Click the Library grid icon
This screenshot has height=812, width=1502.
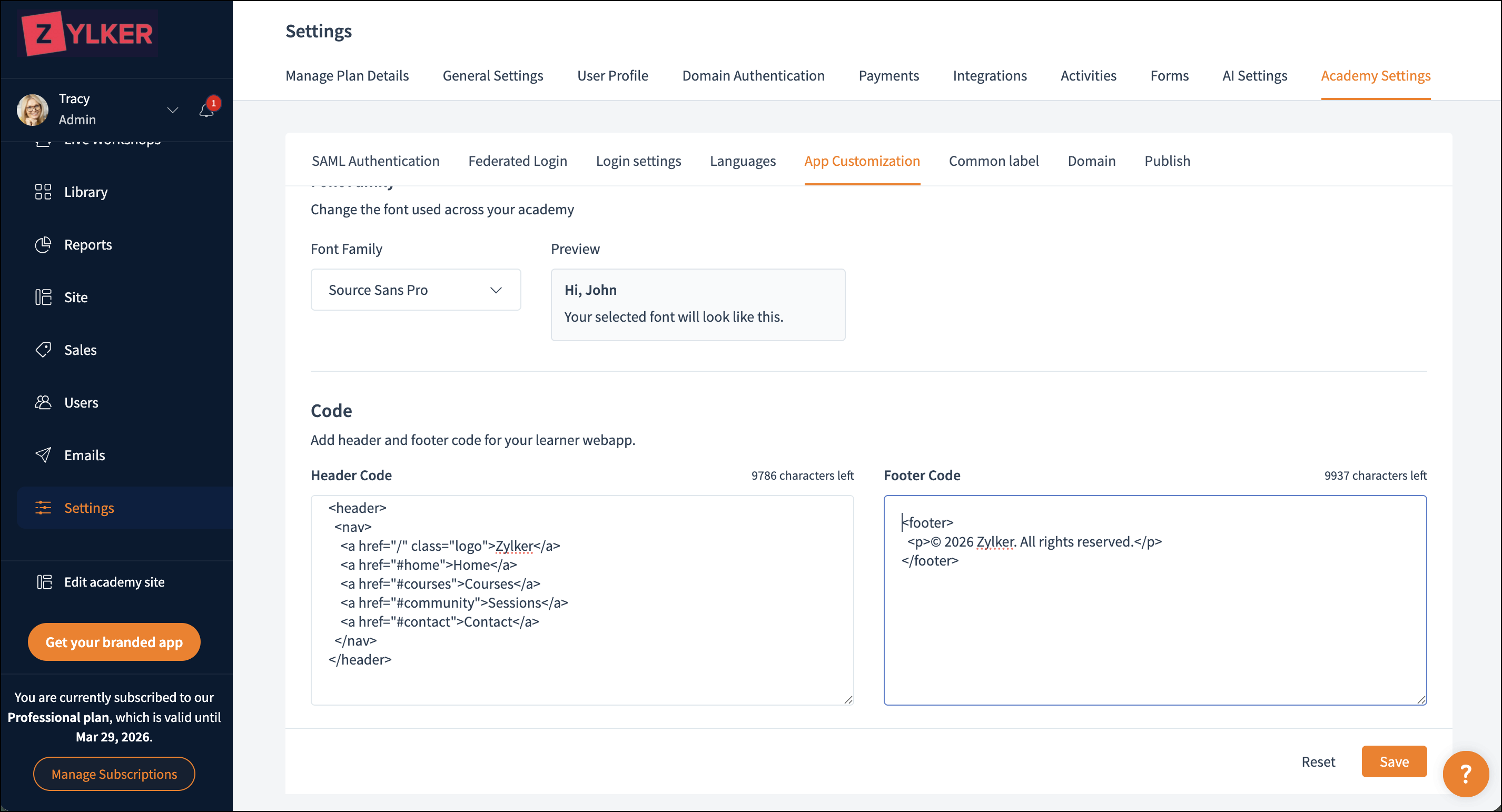click(43, 192)
